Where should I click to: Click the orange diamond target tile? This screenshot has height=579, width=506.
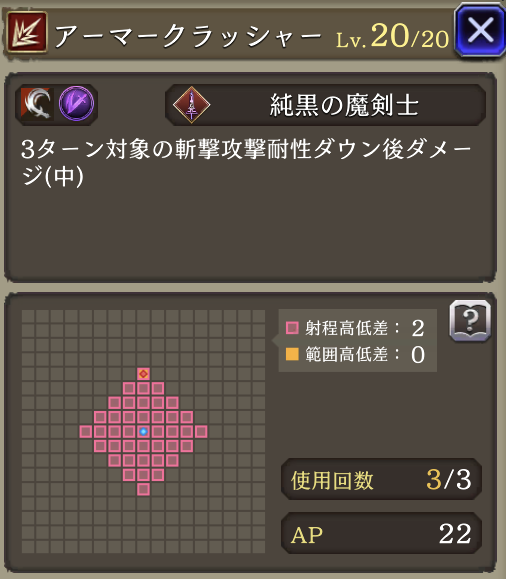point(143,374)
